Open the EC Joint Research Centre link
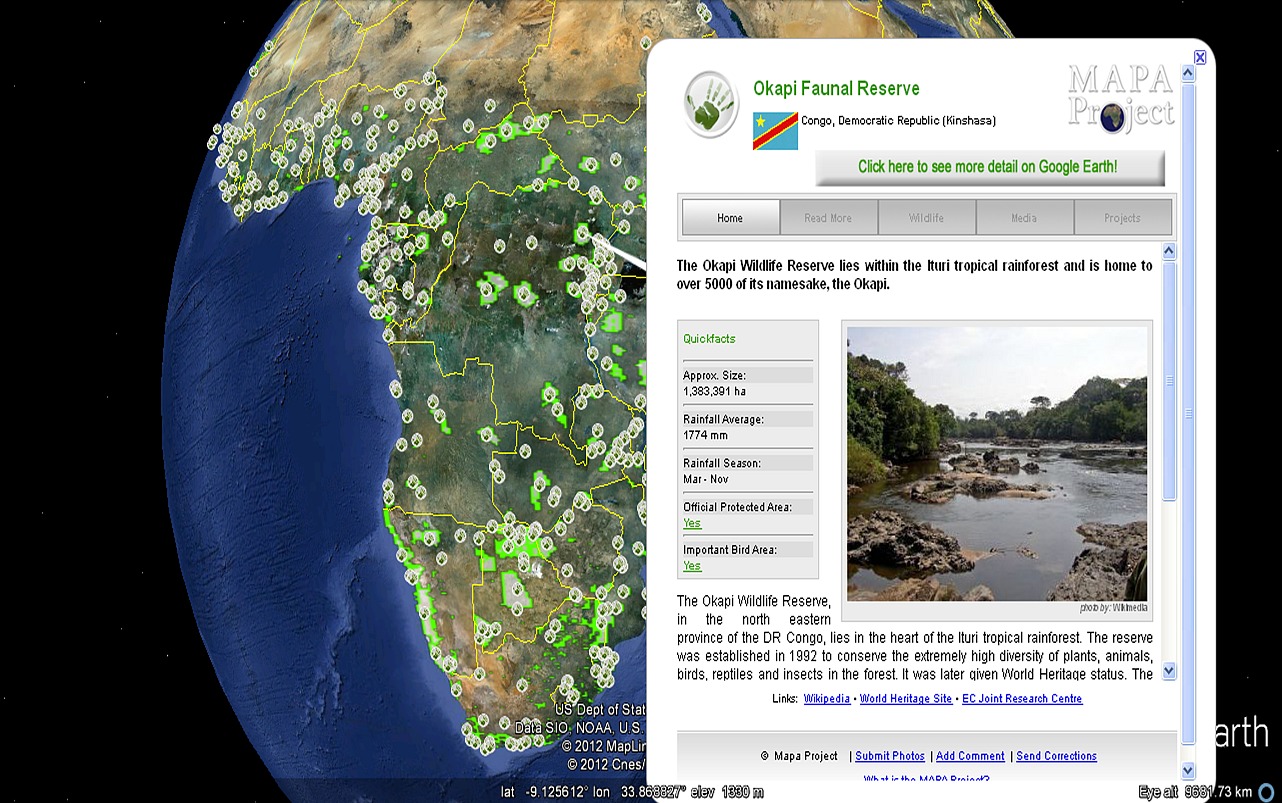1282x803 pixels. (1022, 699)
